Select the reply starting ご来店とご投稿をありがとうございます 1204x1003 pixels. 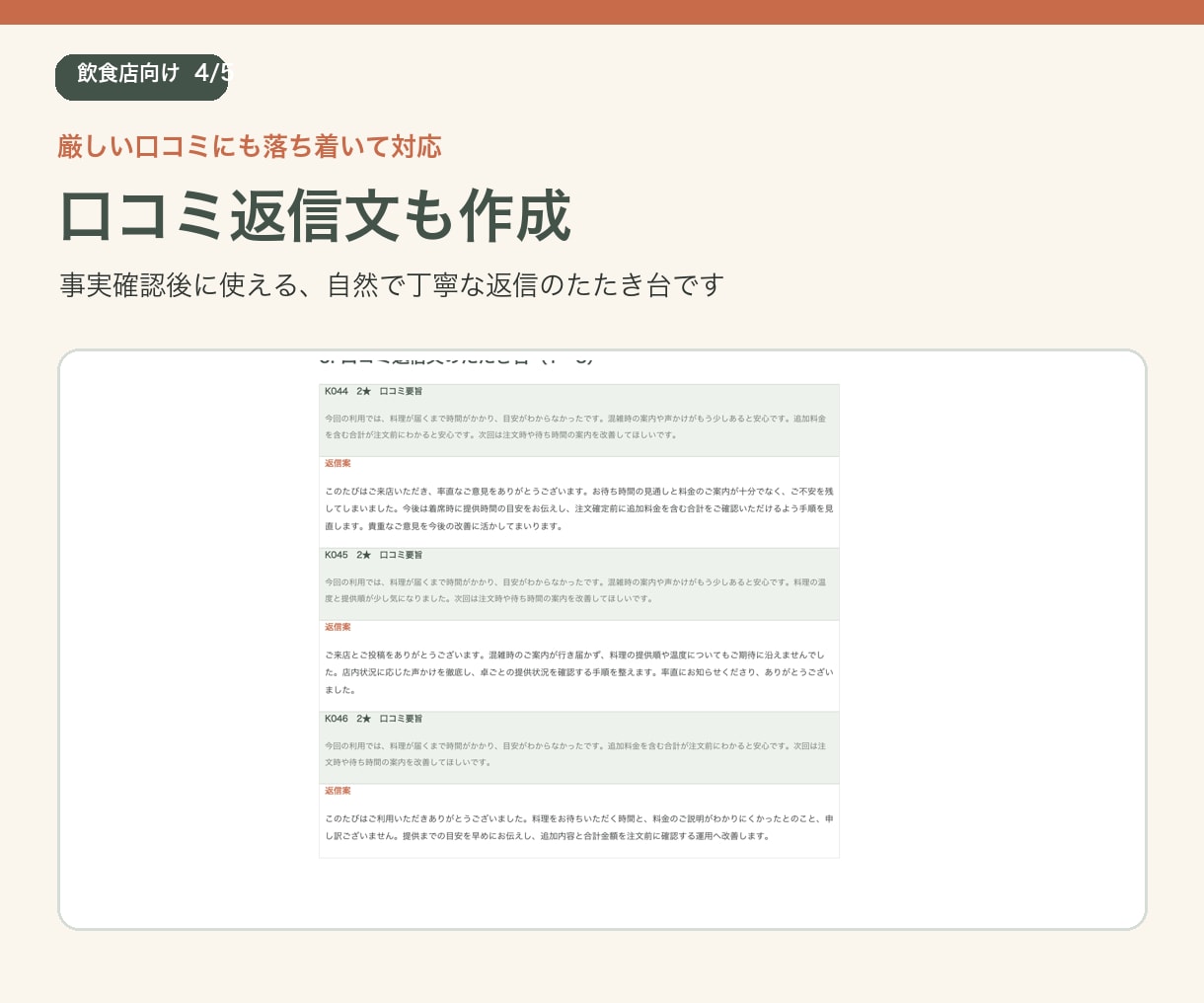579,672
